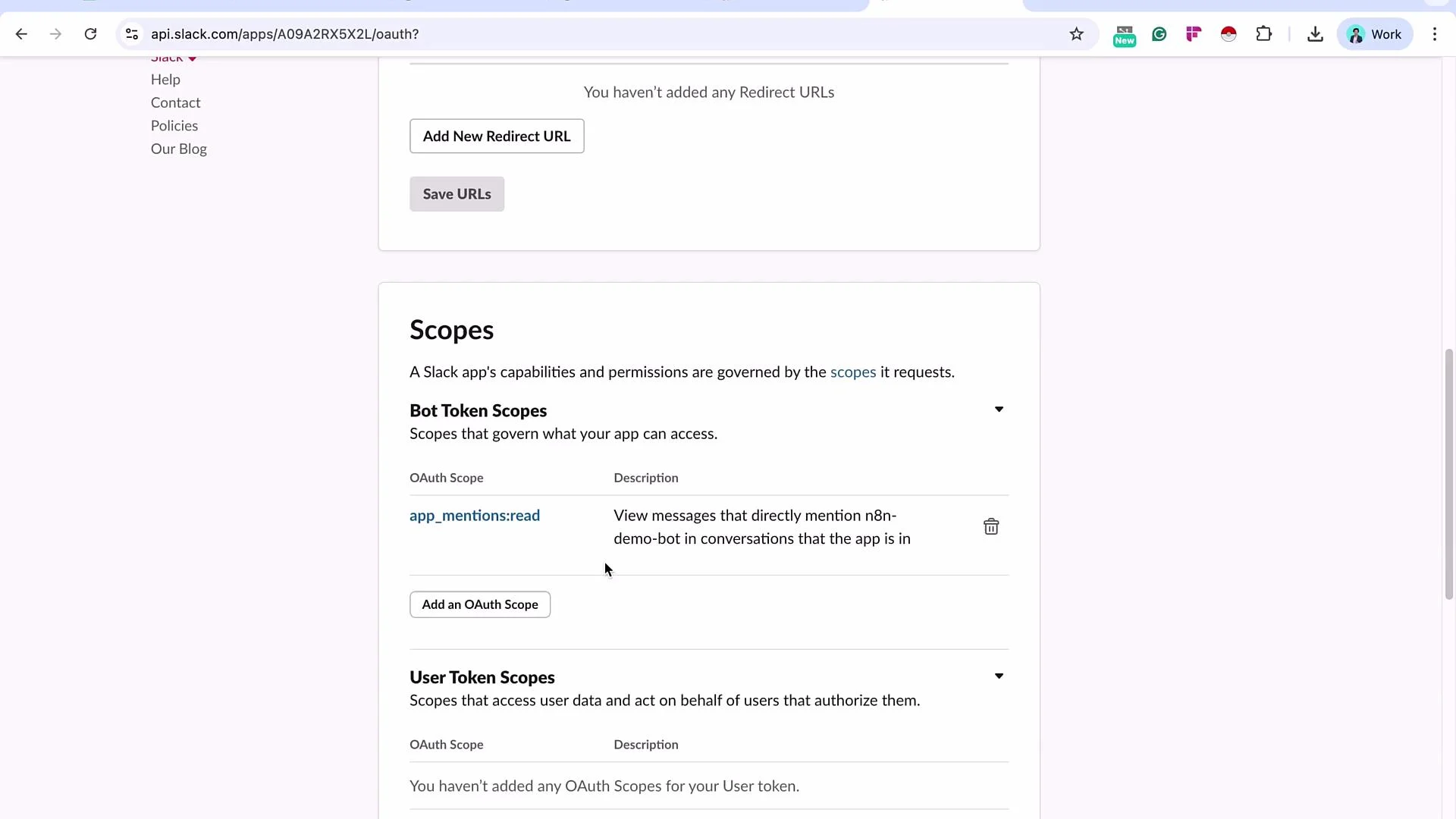Viewport: 1456px width, 819px height.
Task: Click the red and white ball extension icon
Action: click(x=1228, y=34)
